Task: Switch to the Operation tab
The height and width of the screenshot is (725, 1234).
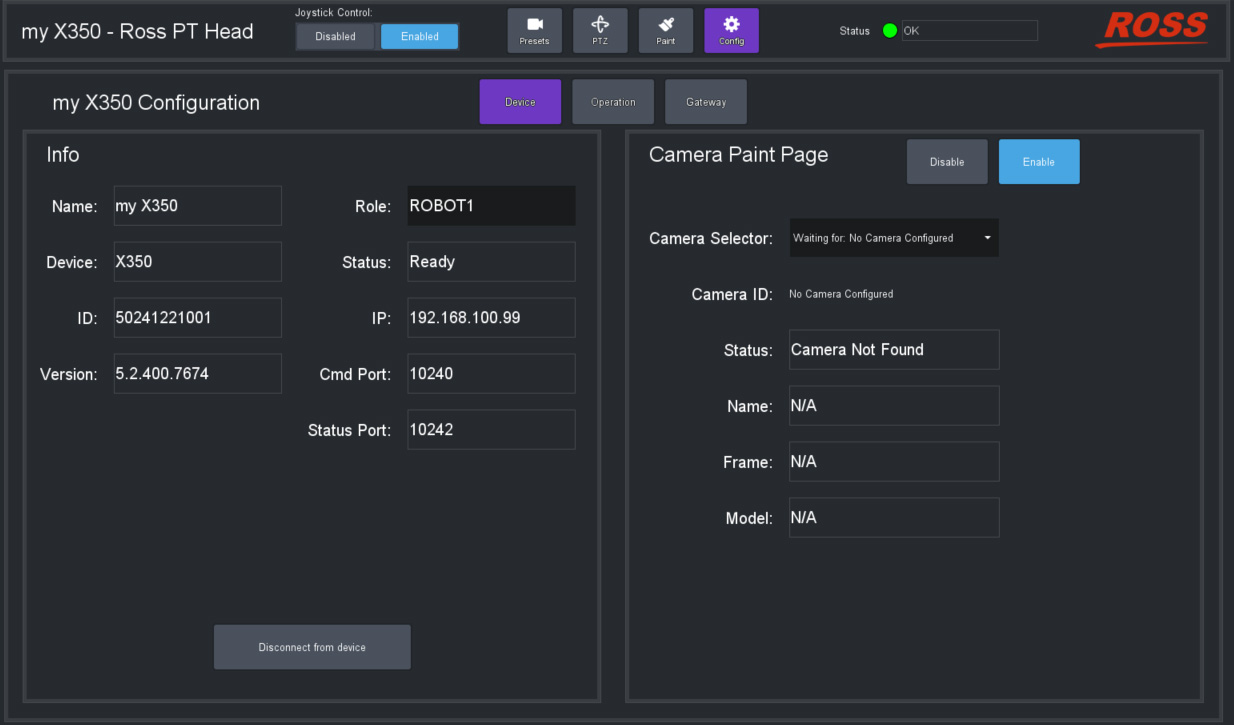Action: (613, 102)
